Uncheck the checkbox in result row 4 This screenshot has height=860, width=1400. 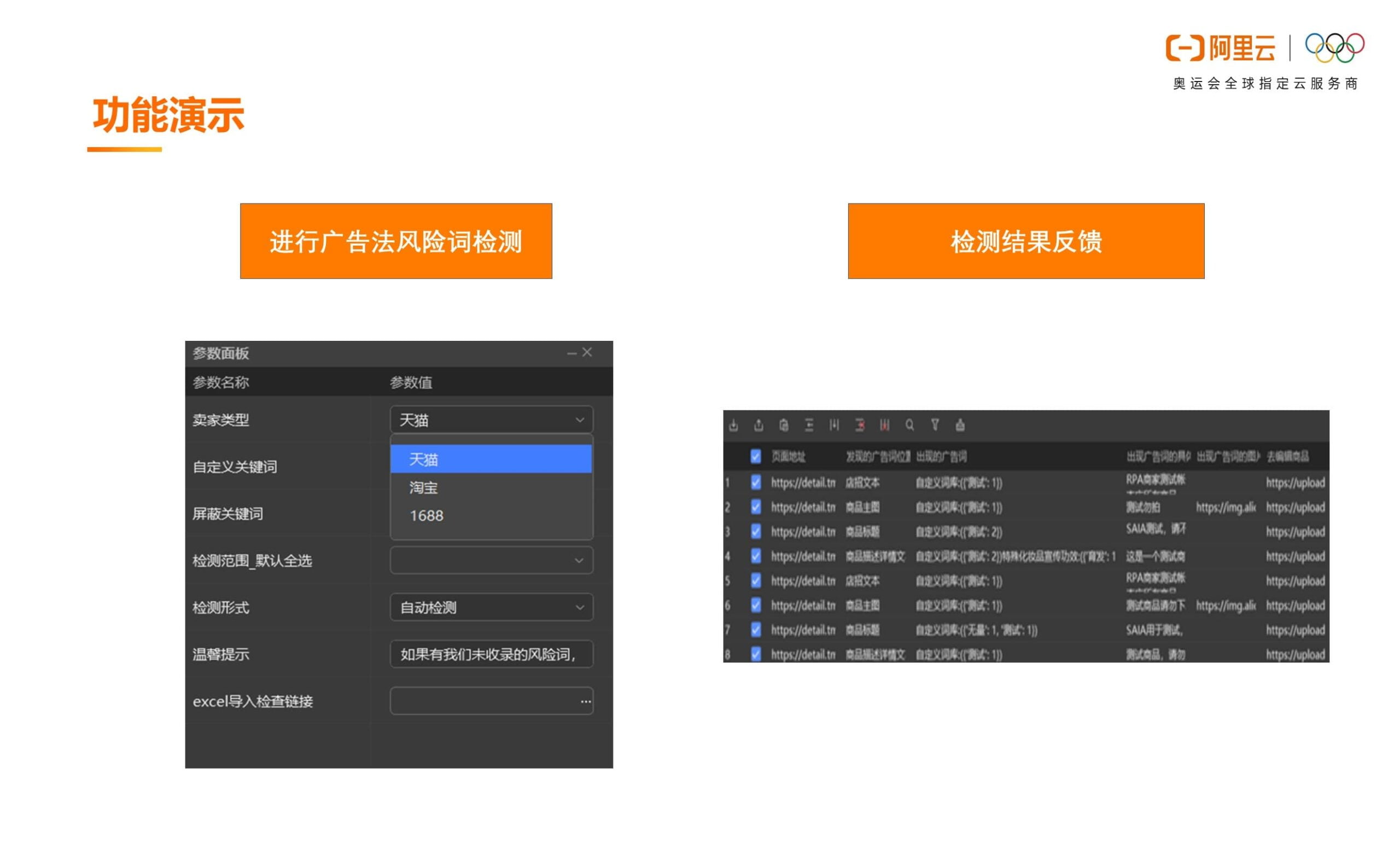[755, 556]
